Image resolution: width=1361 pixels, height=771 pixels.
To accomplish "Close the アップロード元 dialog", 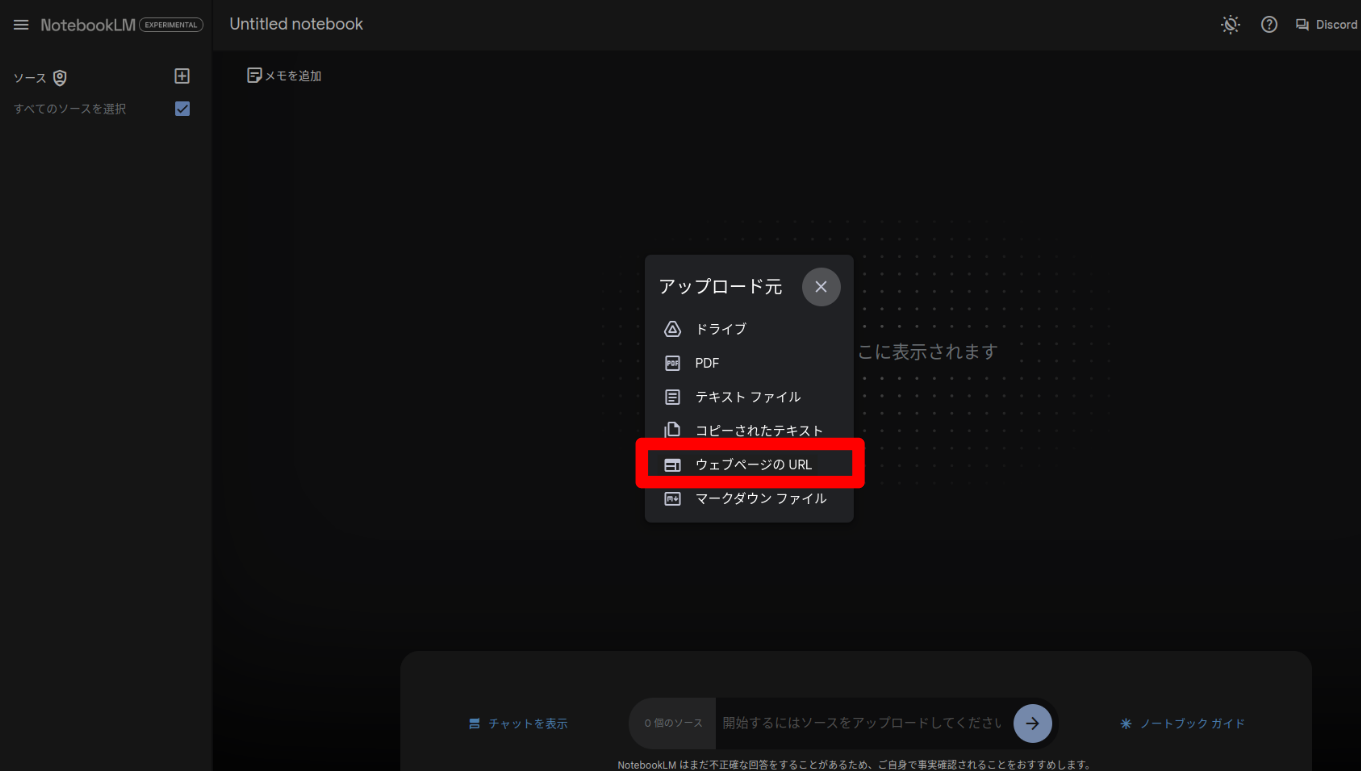I will [x=820, y=287].
